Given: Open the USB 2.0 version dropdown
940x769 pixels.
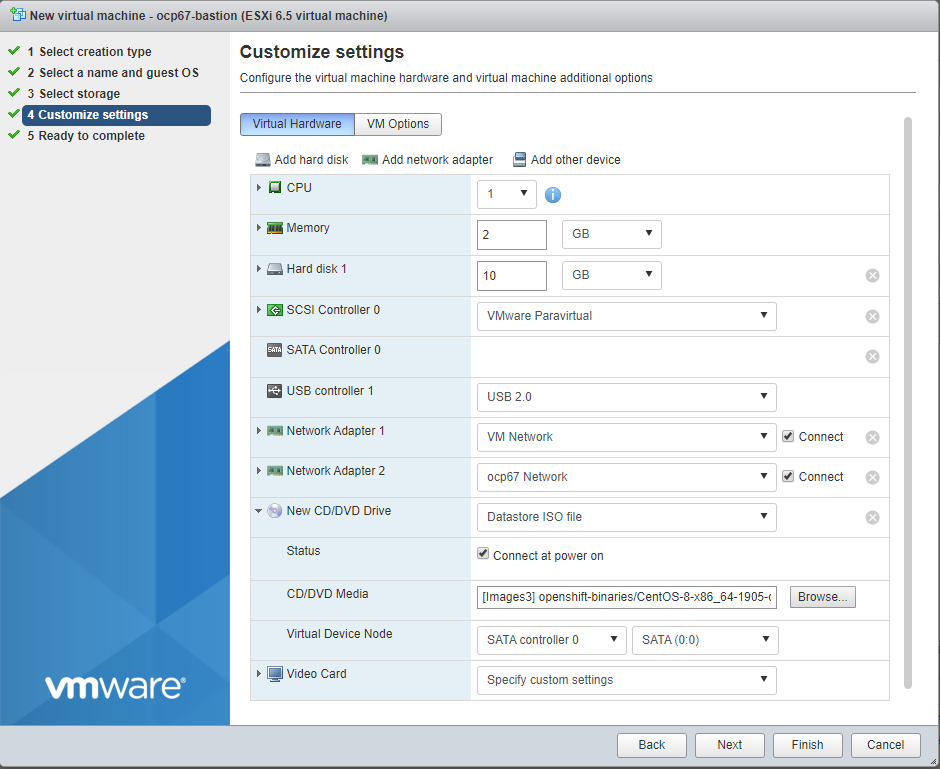Looking at the screenshot, I should click(x=626, y=397).
